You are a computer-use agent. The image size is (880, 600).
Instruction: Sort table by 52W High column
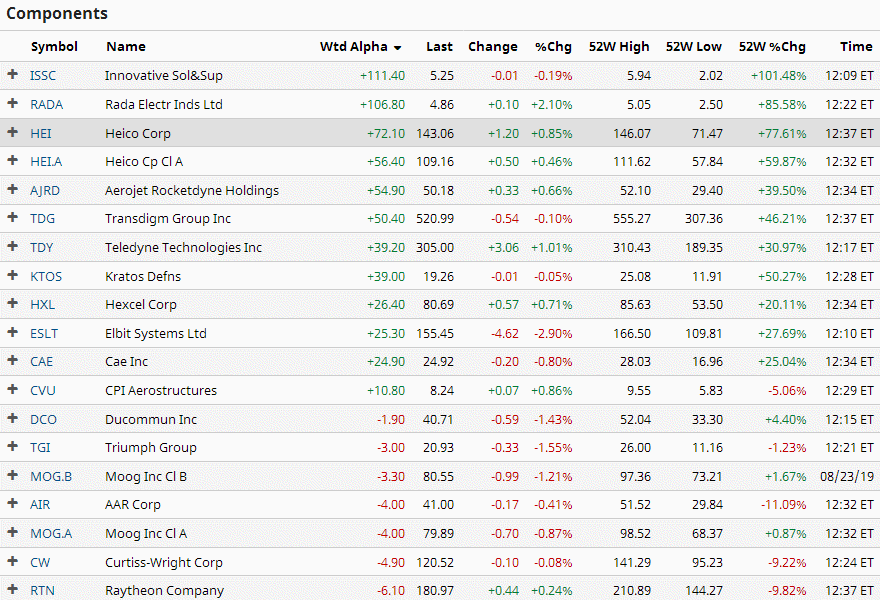click(x=618, y=47)
